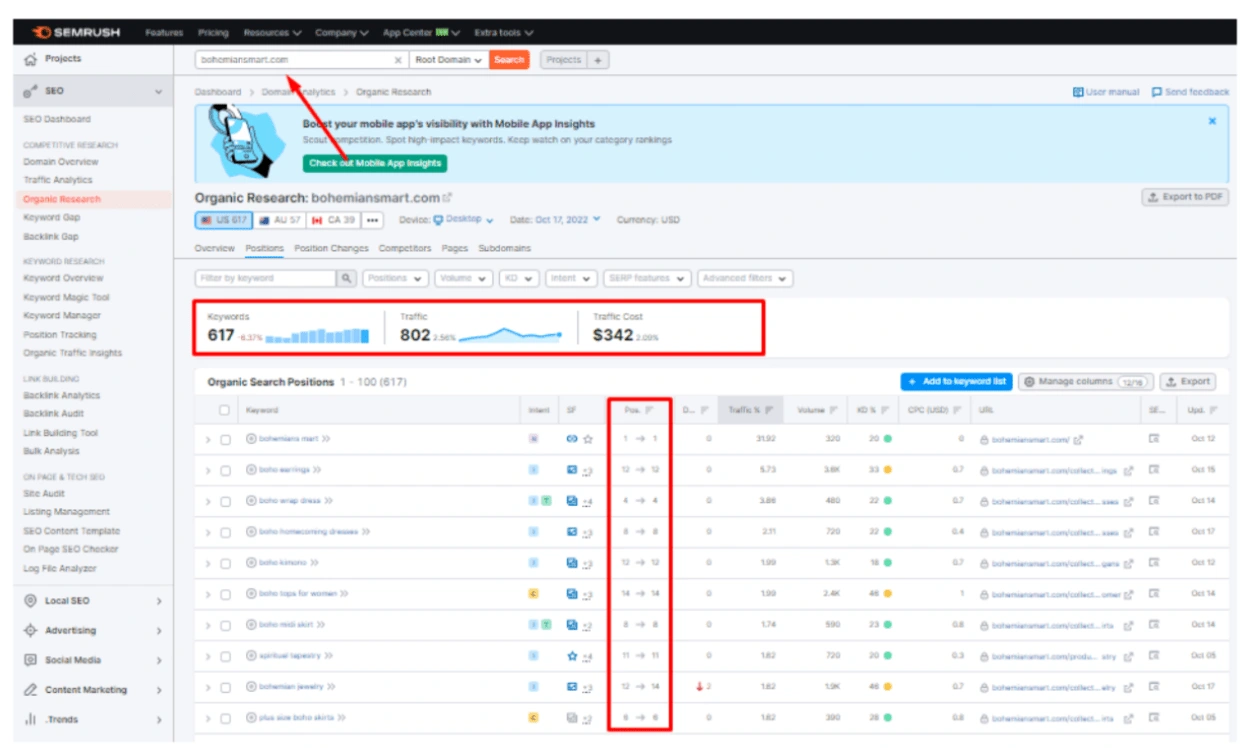Open SERP snapshot icon for bohemian jewelry row

(1154, 687)
